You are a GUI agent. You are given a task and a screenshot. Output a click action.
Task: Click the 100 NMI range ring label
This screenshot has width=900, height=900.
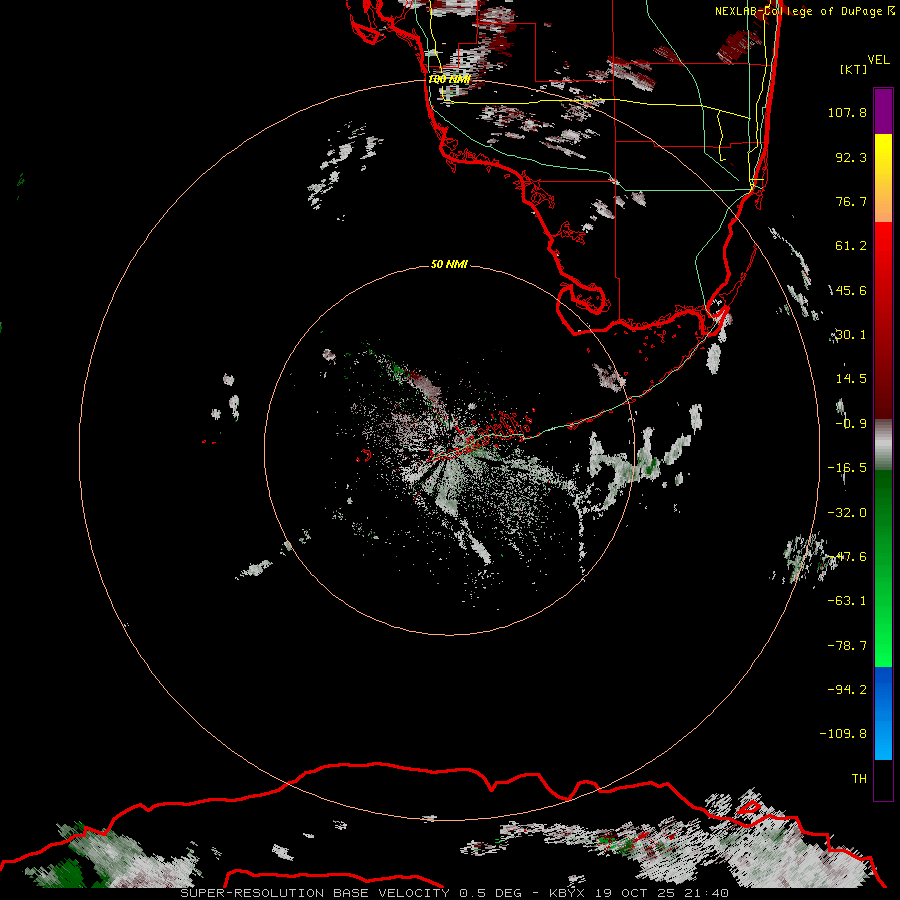[449, 79]
